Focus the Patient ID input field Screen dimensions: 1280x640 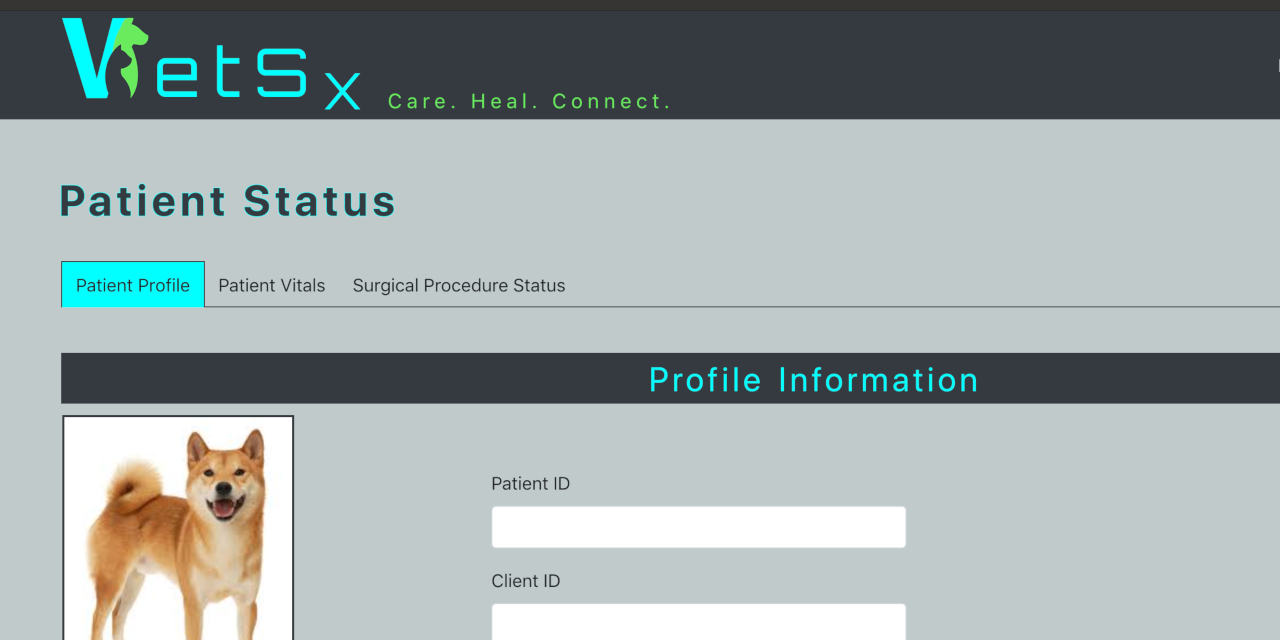pyautogui.click(x=698, y=527)
